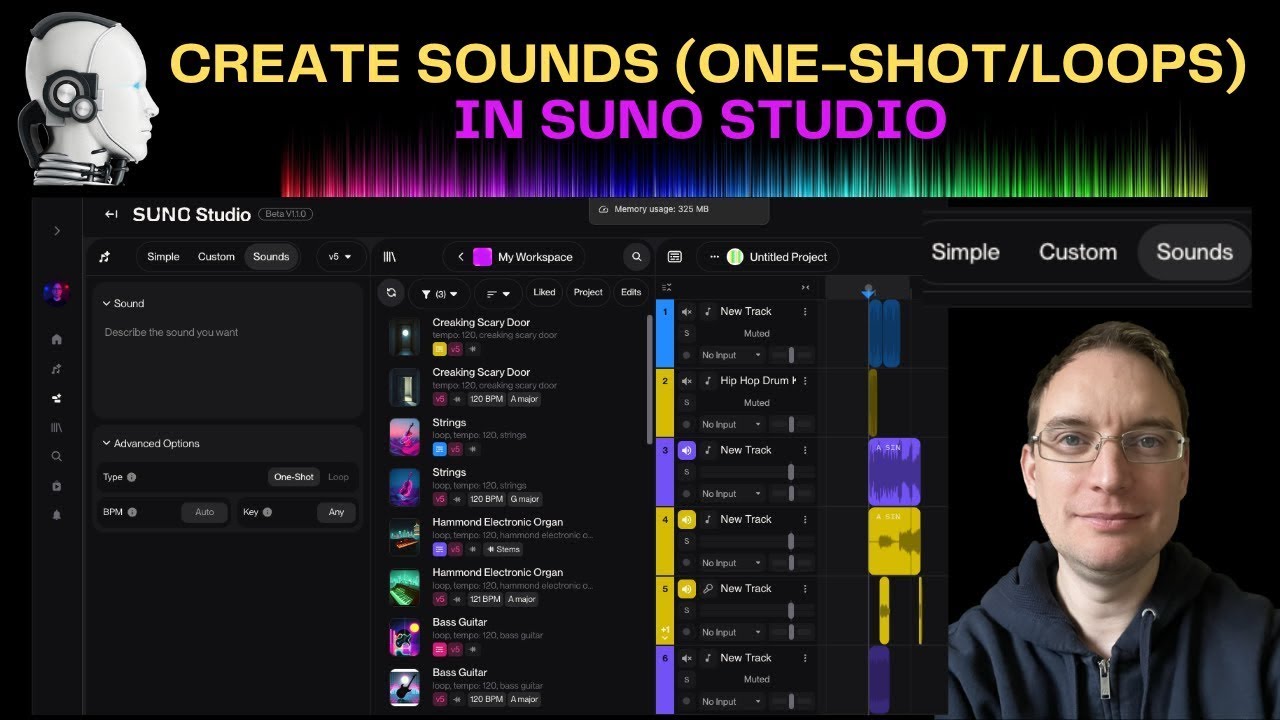
Task: Click the back arrow beside SUNO Studio
Action: tap(111, 214)
